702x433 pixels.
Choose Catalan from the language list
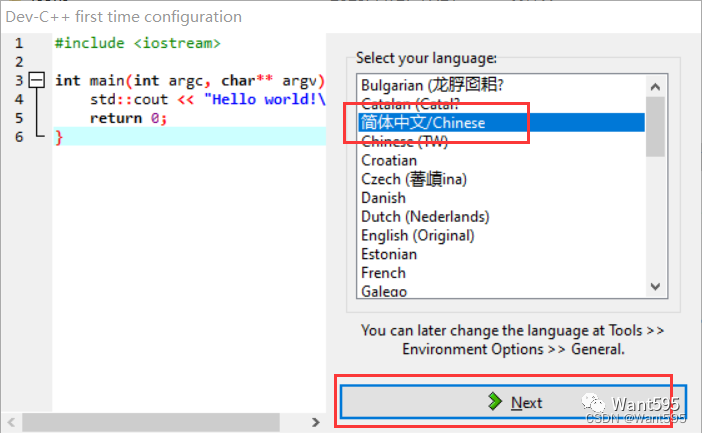(501, 104)
